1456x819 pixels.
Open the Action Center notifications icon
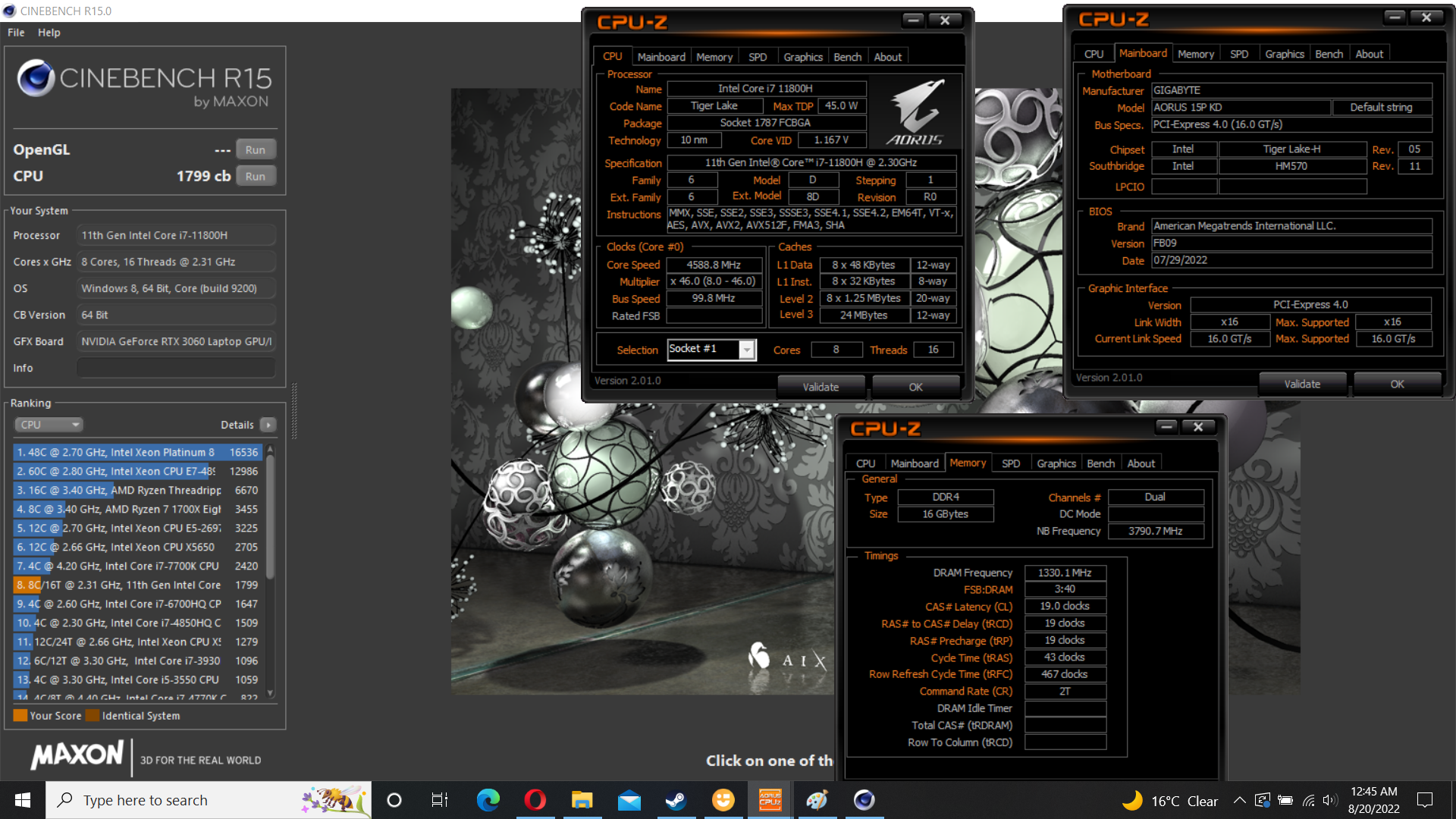pos(1425,800)
